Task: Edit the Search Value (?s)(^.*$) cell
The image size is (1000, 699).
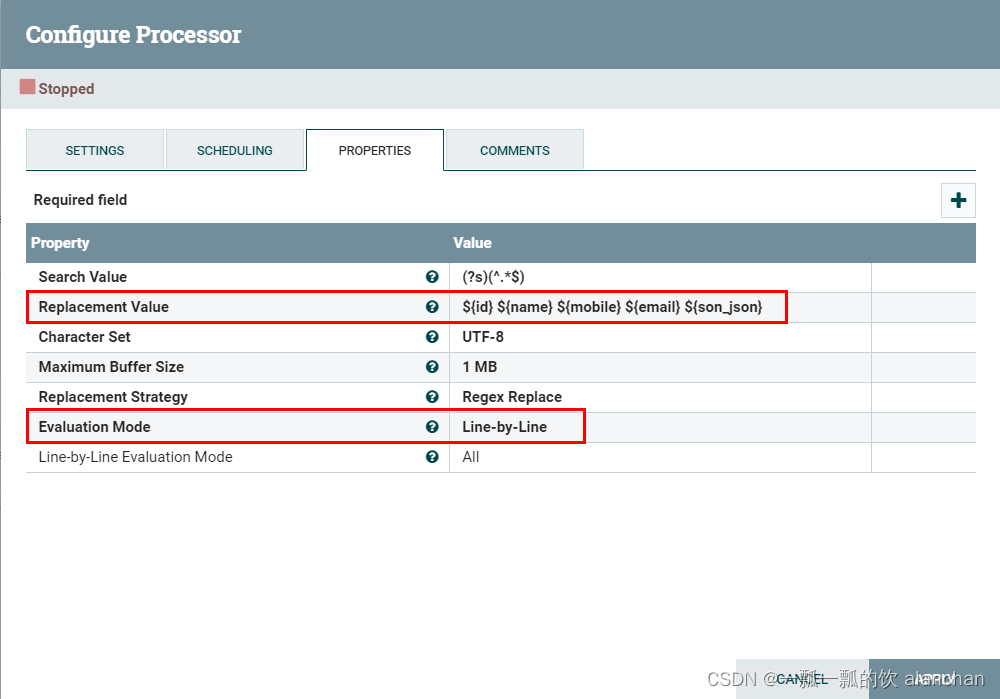Action: 660,277
